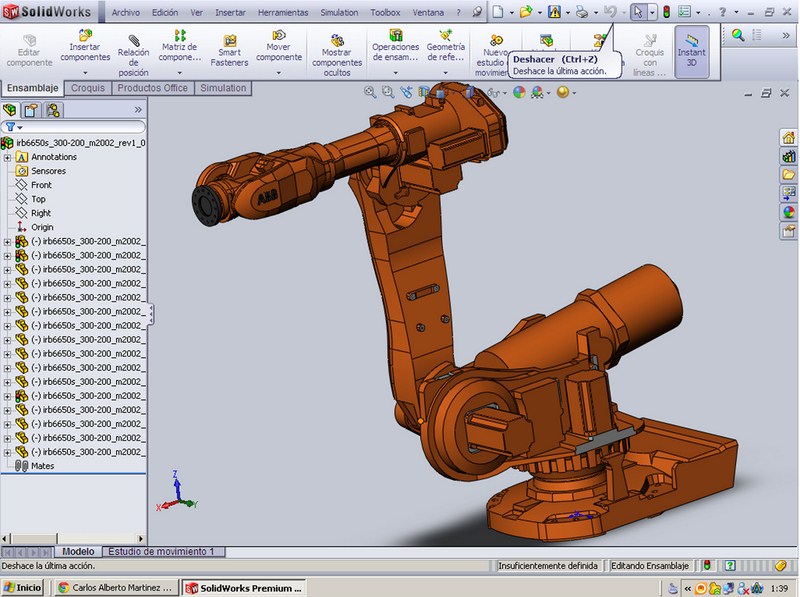Open the Insertar menu
The image size is (800, 597).
pos(230,12)
